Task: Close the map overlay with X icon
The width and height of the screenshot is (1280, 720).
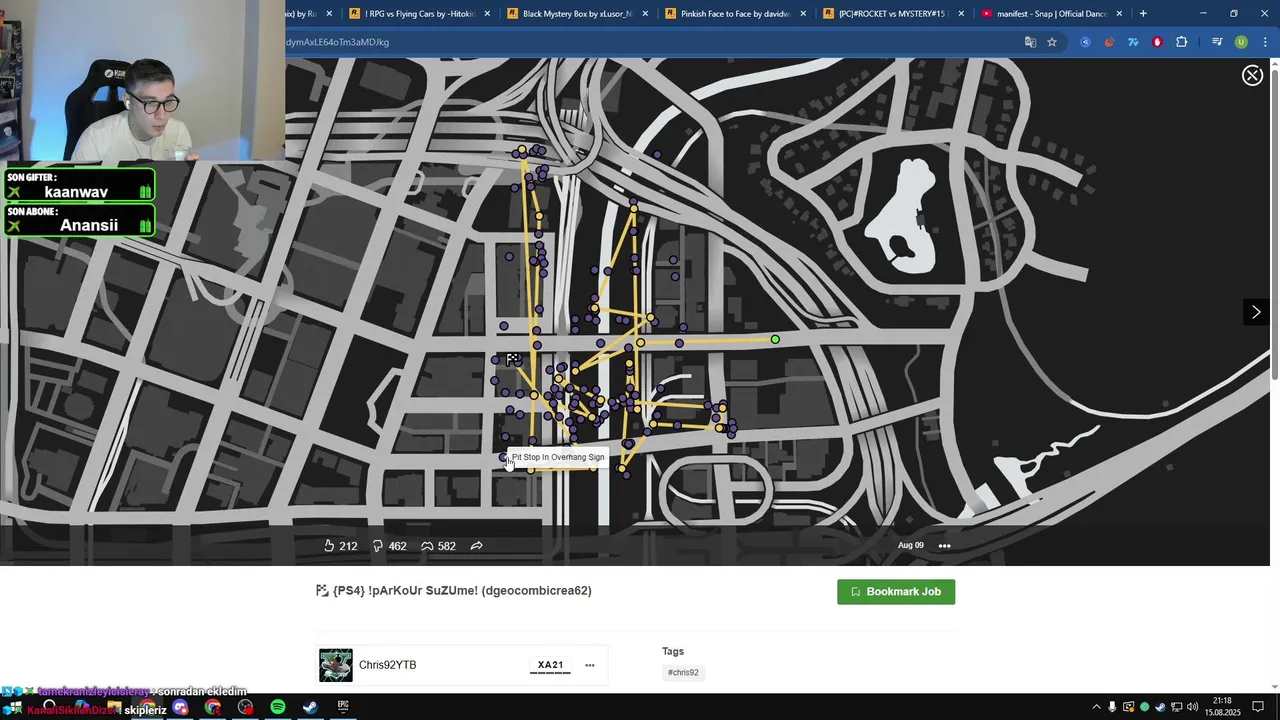Action: 1252,76
